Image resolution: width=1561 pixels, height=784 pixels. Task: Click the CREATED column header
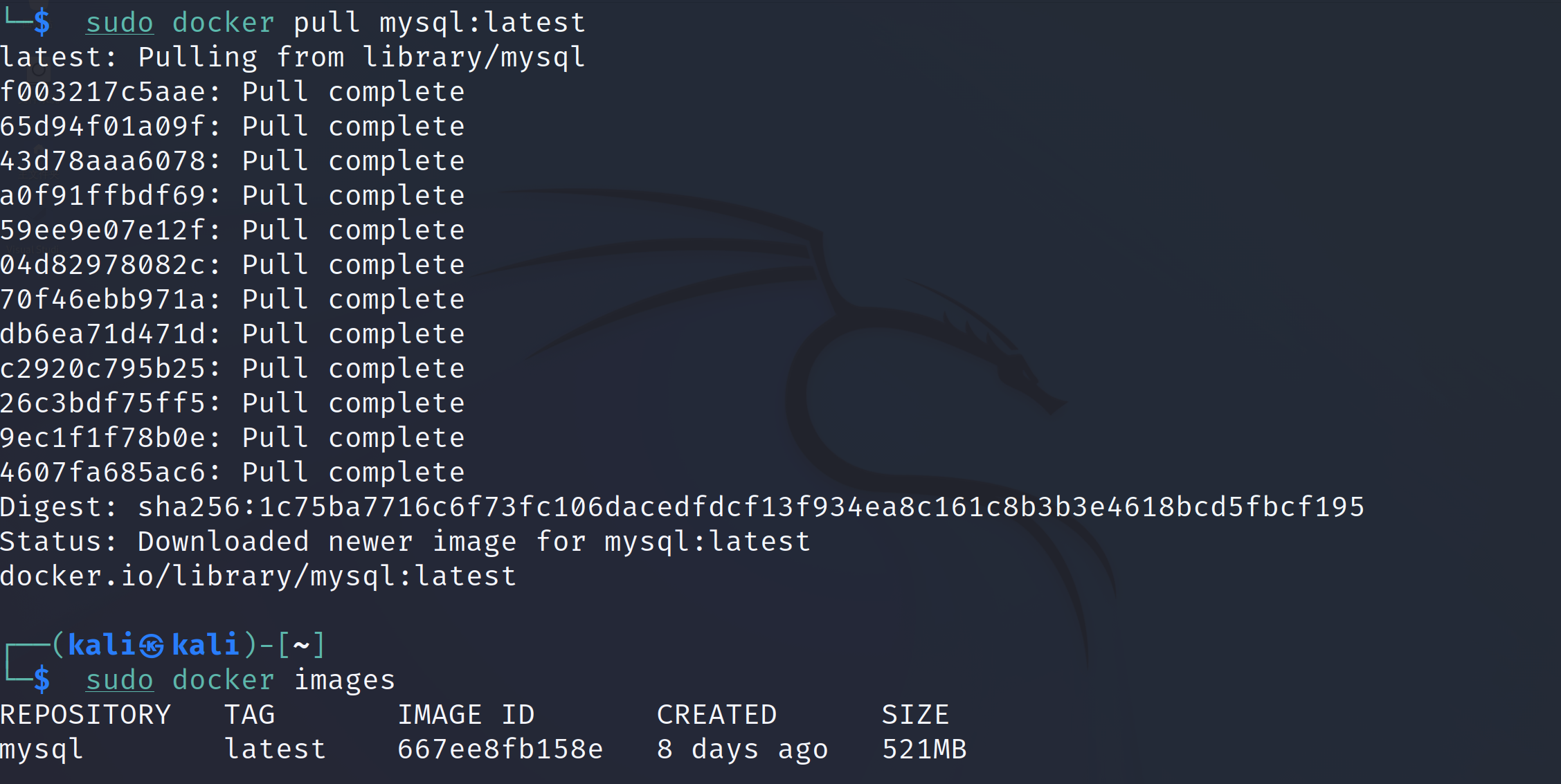tap(716, 715)
